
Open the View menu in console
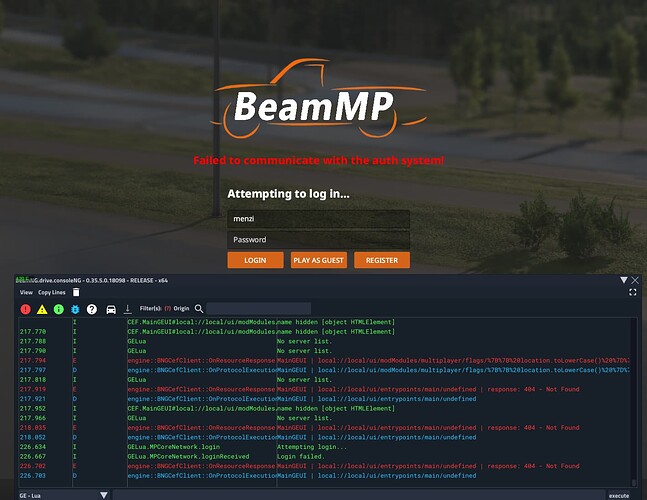tap(26, 292)
